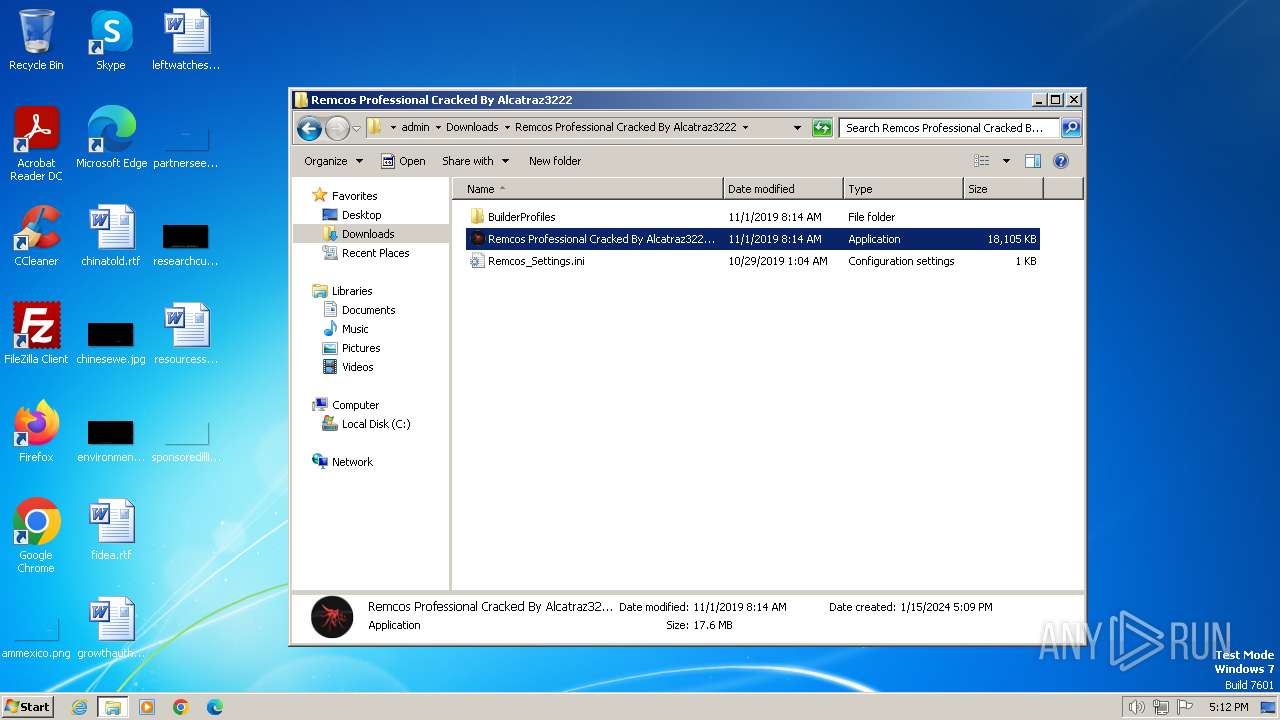The height and width of the screenshot is (720, 1280).
Task: Open address bar previous locations dropdown
Action: click(x=797, y=128)
